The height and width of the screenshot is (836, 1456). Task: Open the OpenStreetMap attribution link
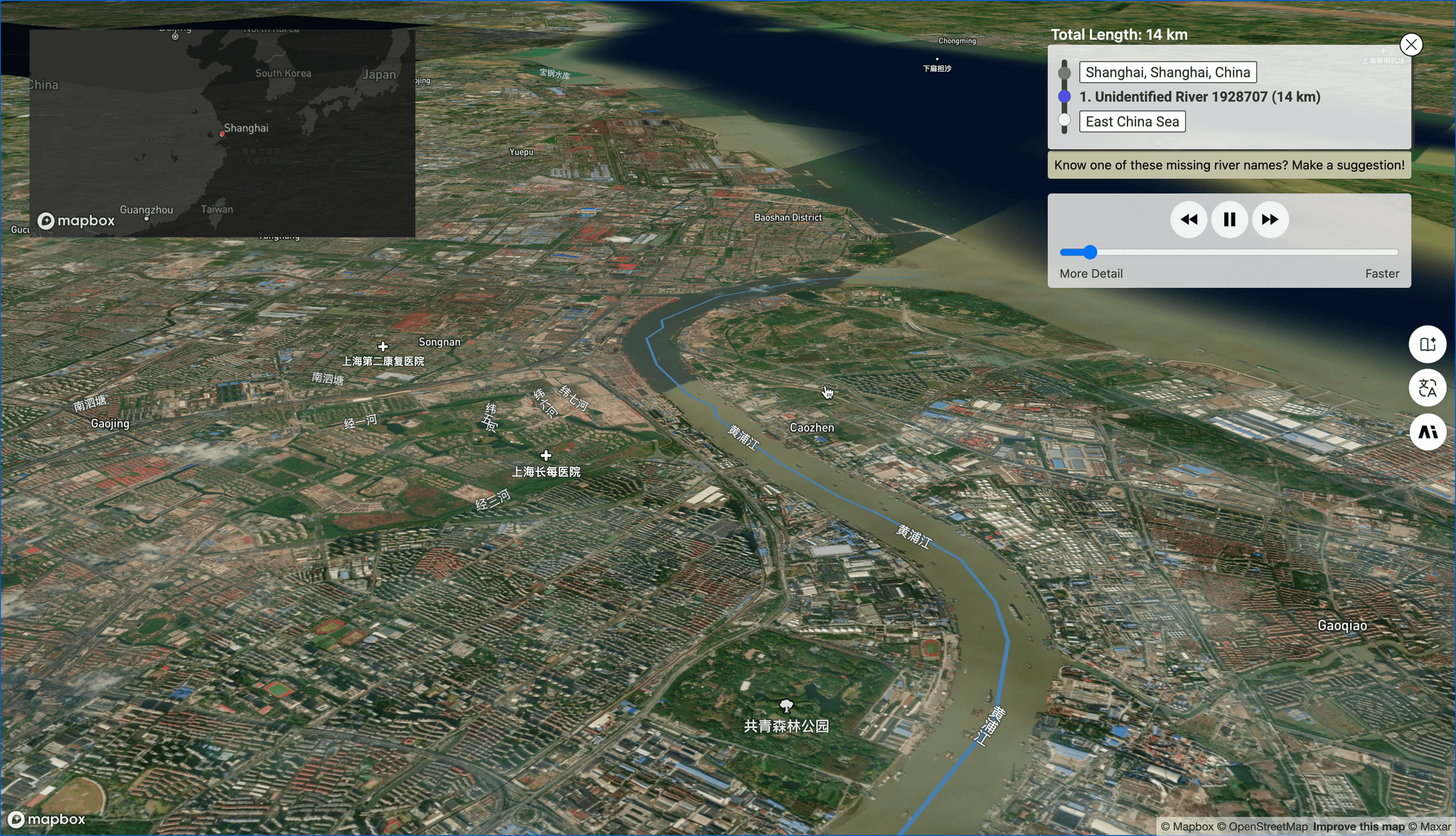pos(1263,827)
